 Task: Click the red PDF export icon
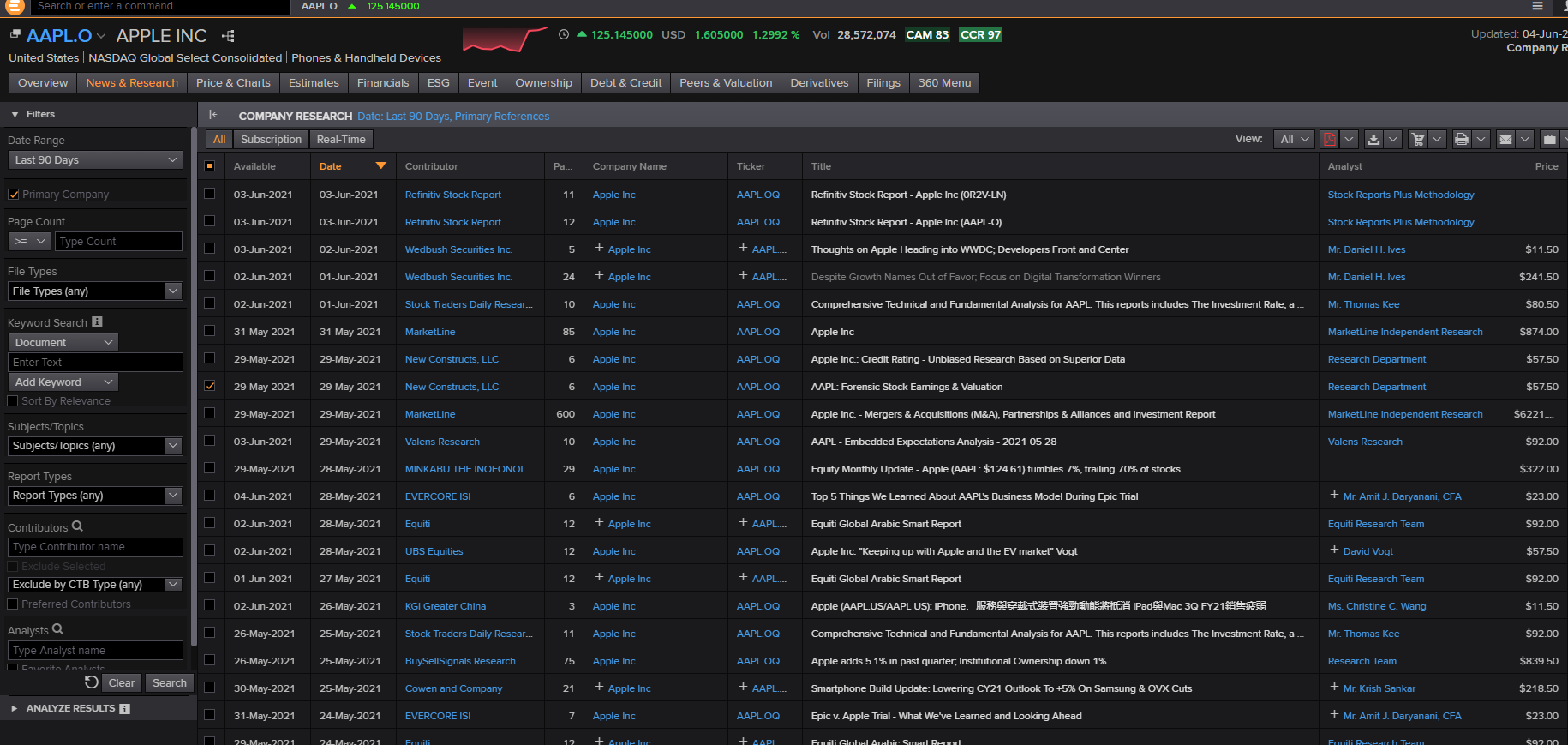(1329, 139)
